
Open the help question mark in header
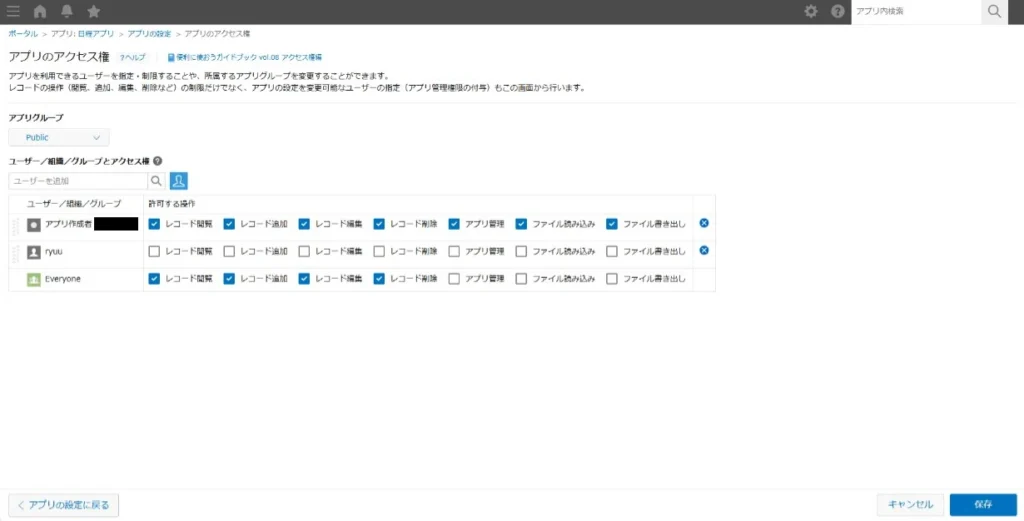[838, 11]
